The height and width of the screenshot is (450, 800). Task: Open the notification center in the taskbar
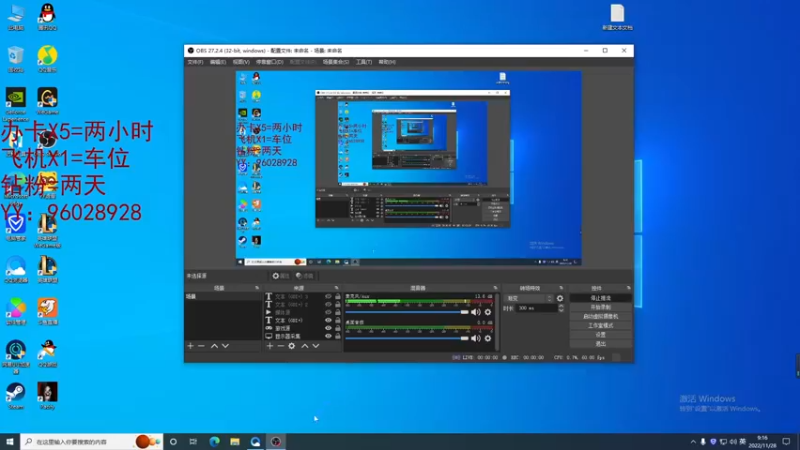(786, 442)
